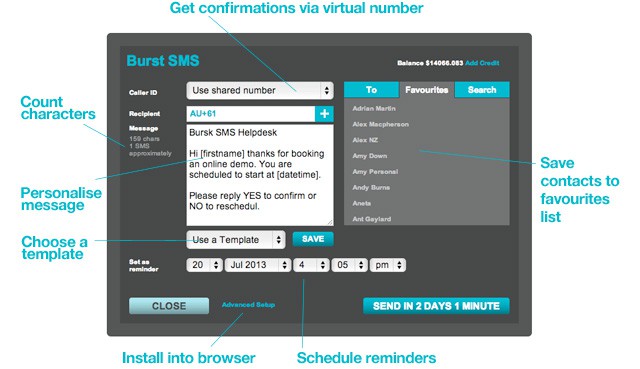Select contact Alex Macpherson
The height and width of the screenshot is (369, 640).
pos(380,124)
